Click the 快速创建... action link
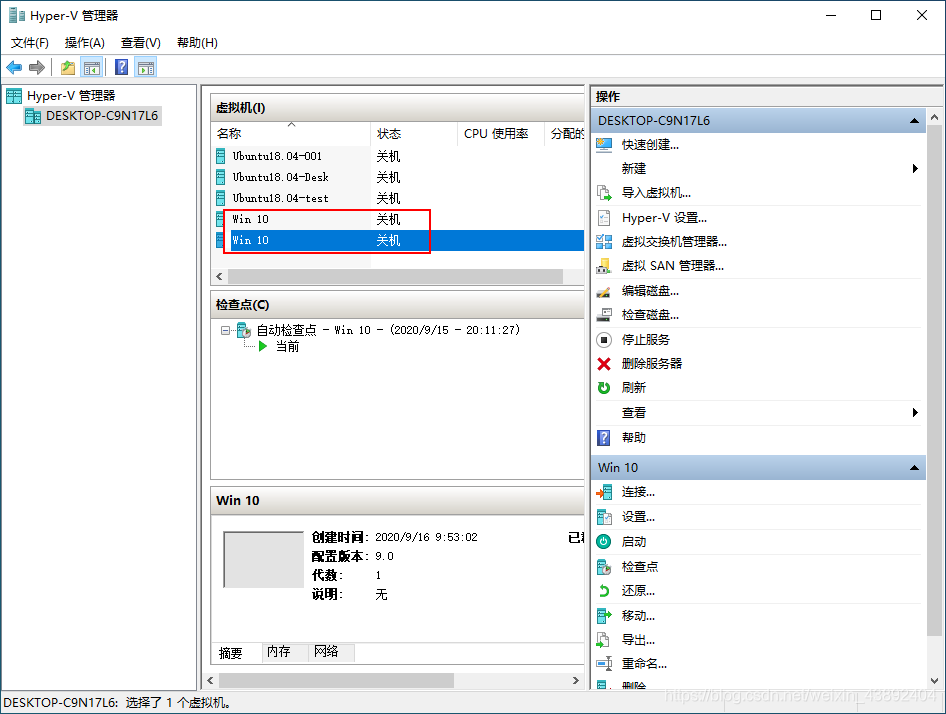The height and width of the screenshot is (714, 946). pyautogui.click(x=650, y=145)
